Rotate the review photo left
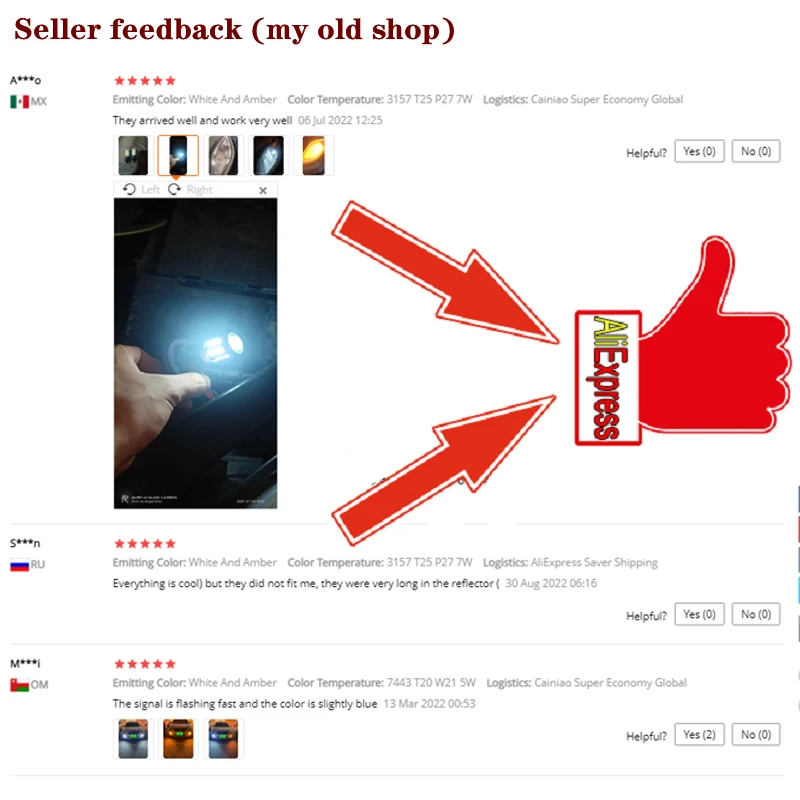The image size is (800, 800). (141, 190)
